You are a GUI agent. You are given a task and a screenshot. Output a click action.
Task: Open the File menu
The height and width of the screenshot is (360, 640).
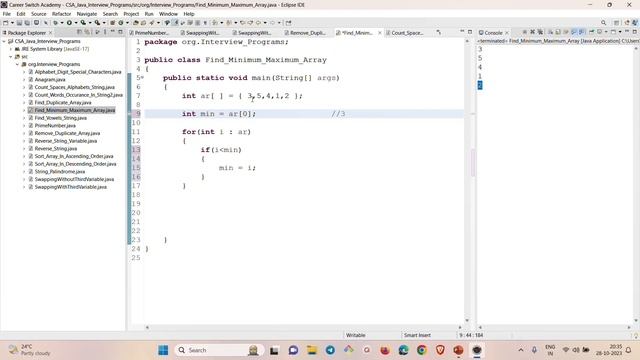click(x=7, y=14)
